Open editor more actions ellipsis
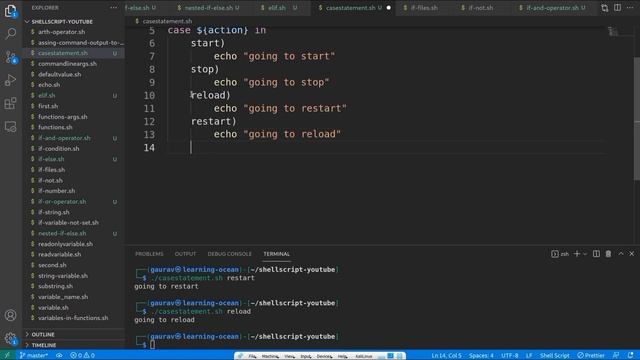 [630, 8]
